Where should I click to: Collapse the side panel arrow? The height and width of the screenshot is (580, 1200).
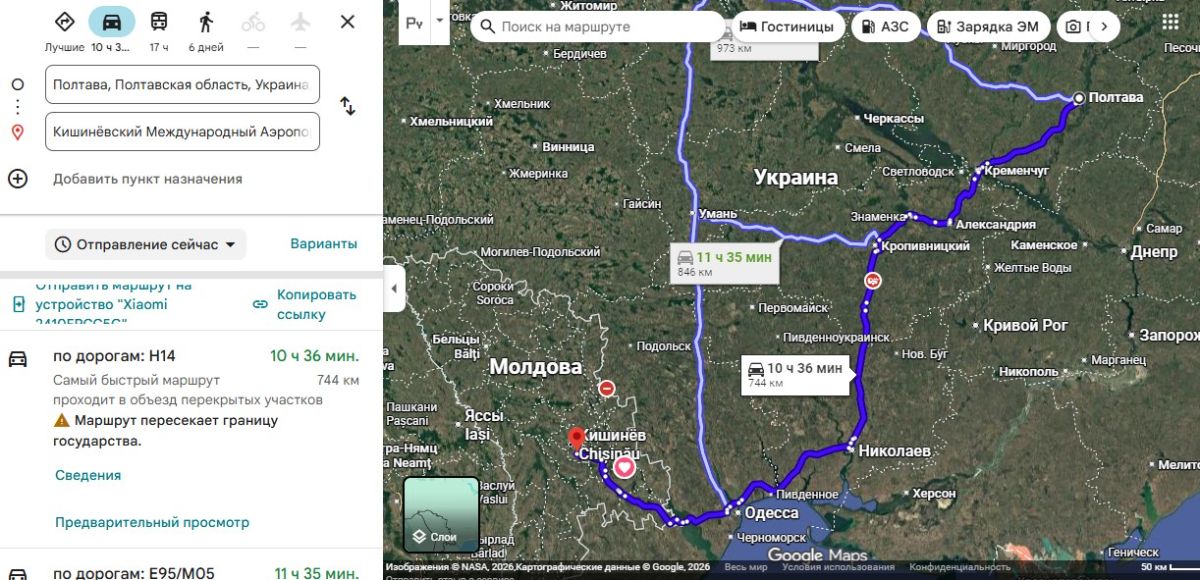pos(393,289)
